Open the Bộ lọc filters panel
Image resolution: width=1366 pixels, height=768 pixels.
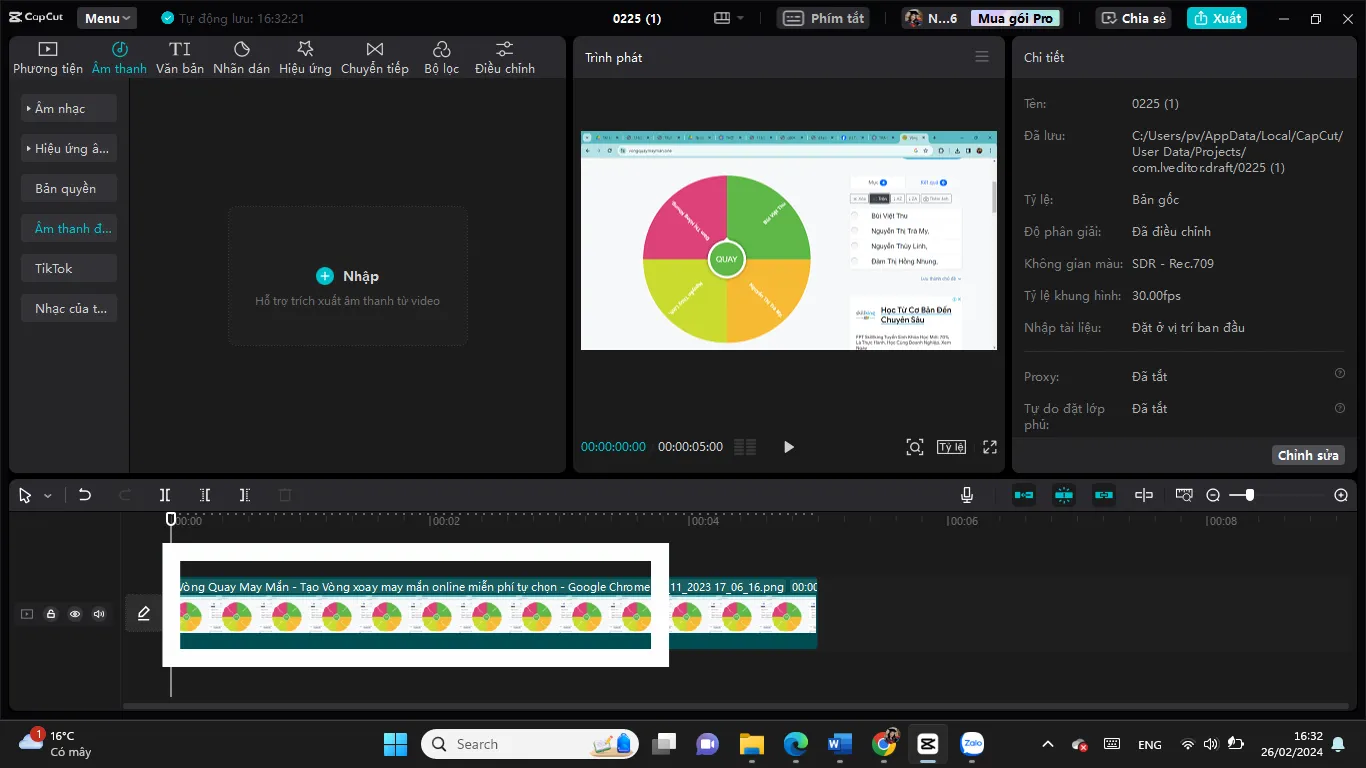click(x=441, y=57)
